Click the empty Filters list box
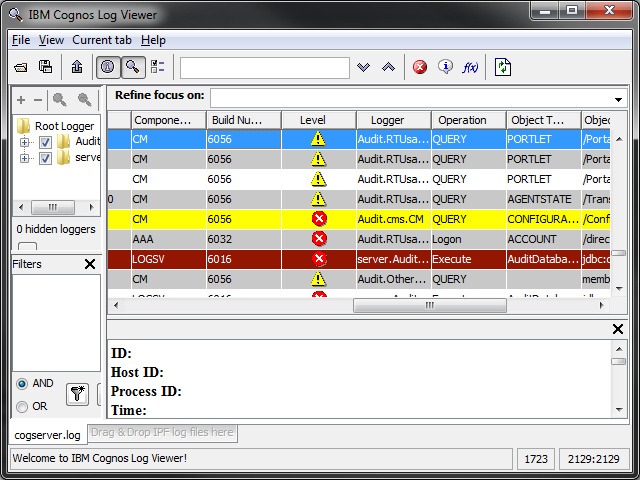 point(56,323)
